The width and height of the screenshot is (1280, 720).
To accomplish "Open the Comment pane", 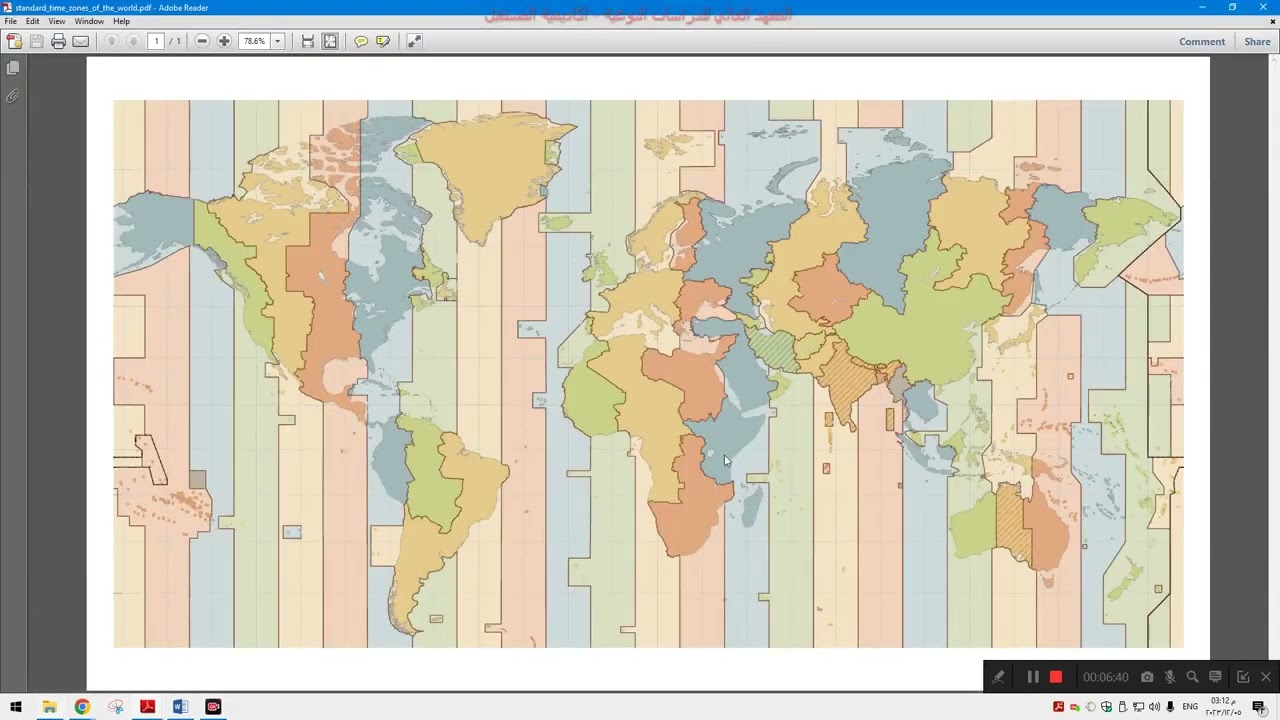I will tap(1202, 42).
